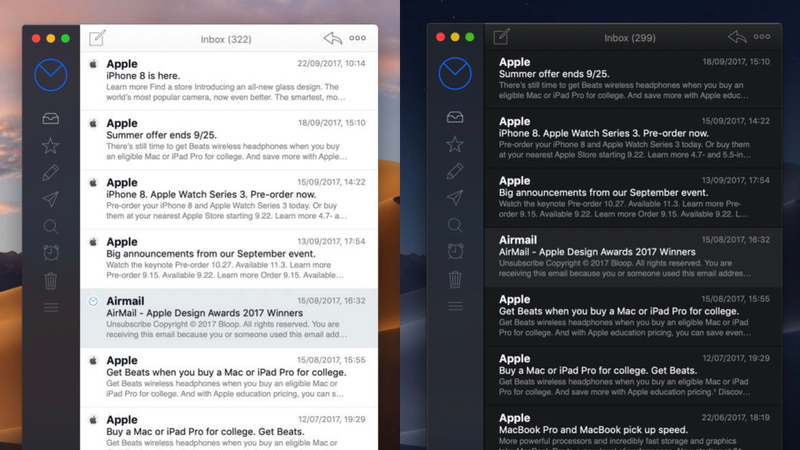Image resolution: width=800 pixels, height=450 pixels.
Task: Click the hamburger menu in the light sidebar
Action: [x=51, y=308]
